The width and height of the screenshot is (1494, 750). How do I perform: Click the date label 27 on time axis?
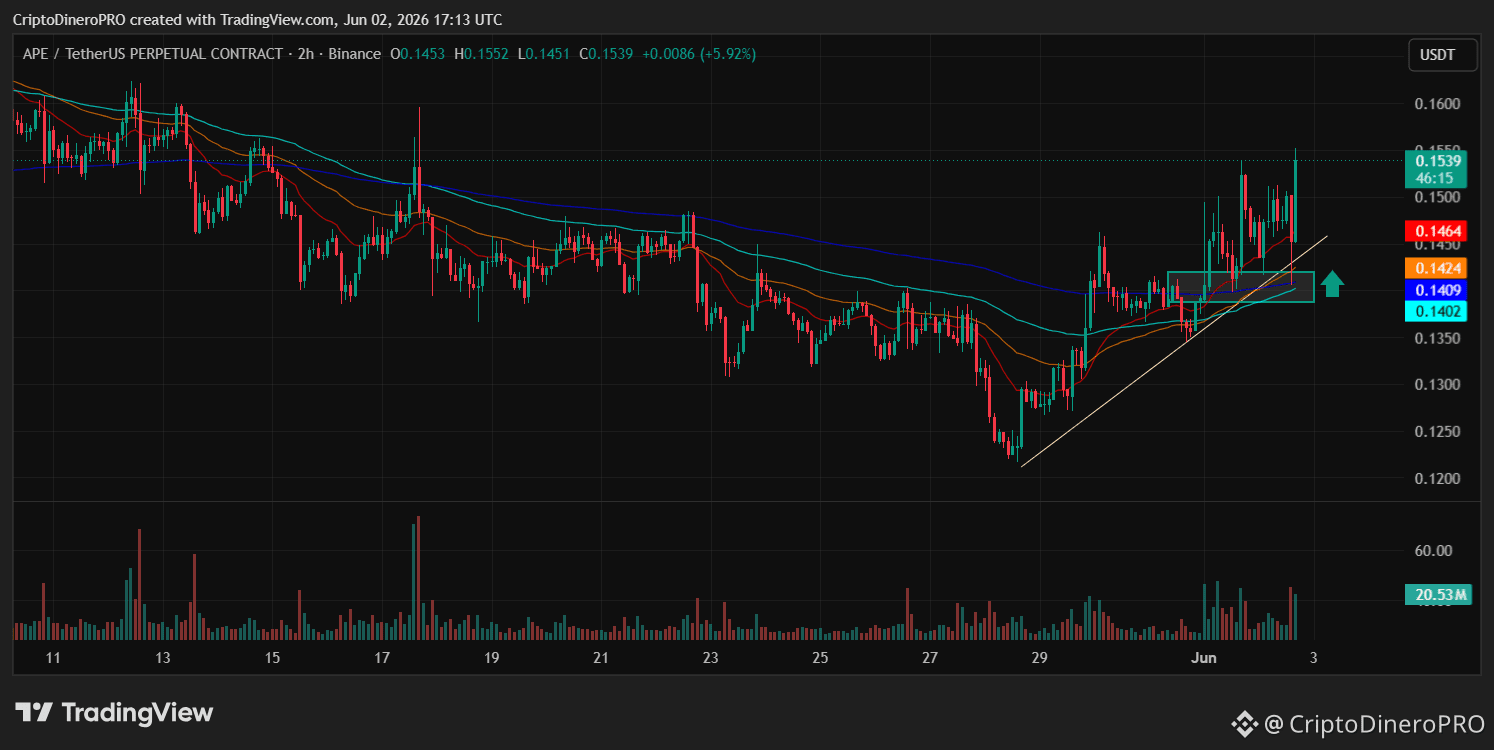[x=930, y=658]
